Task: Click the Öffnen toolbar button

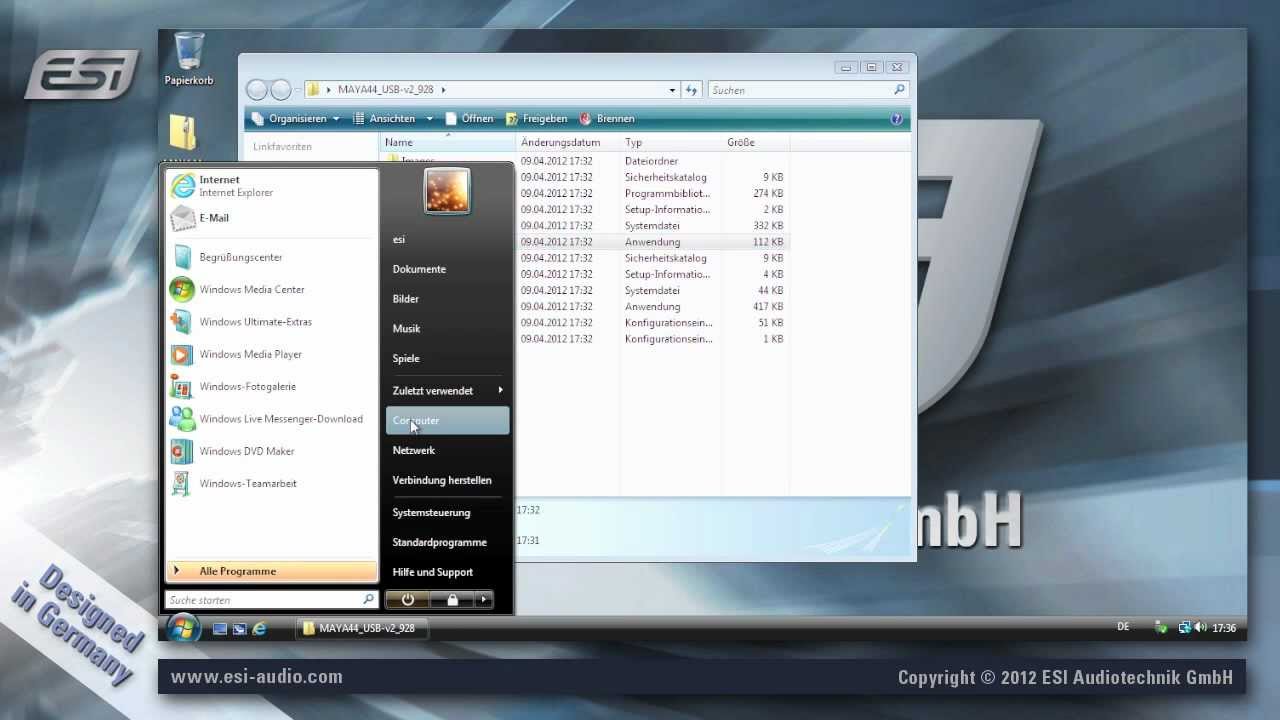Action: 469,119
